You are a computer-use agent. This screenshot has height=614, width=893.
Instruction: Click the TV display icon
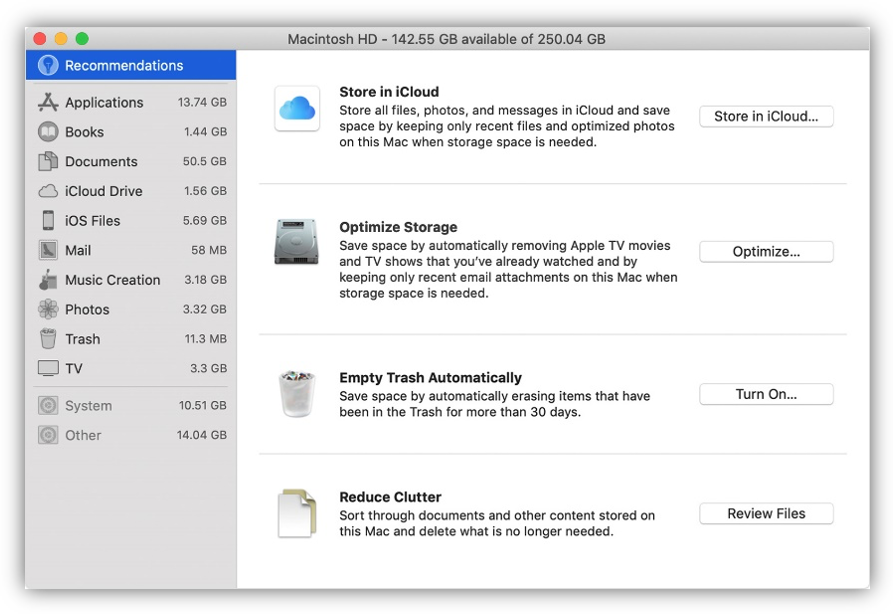point(48,369)
